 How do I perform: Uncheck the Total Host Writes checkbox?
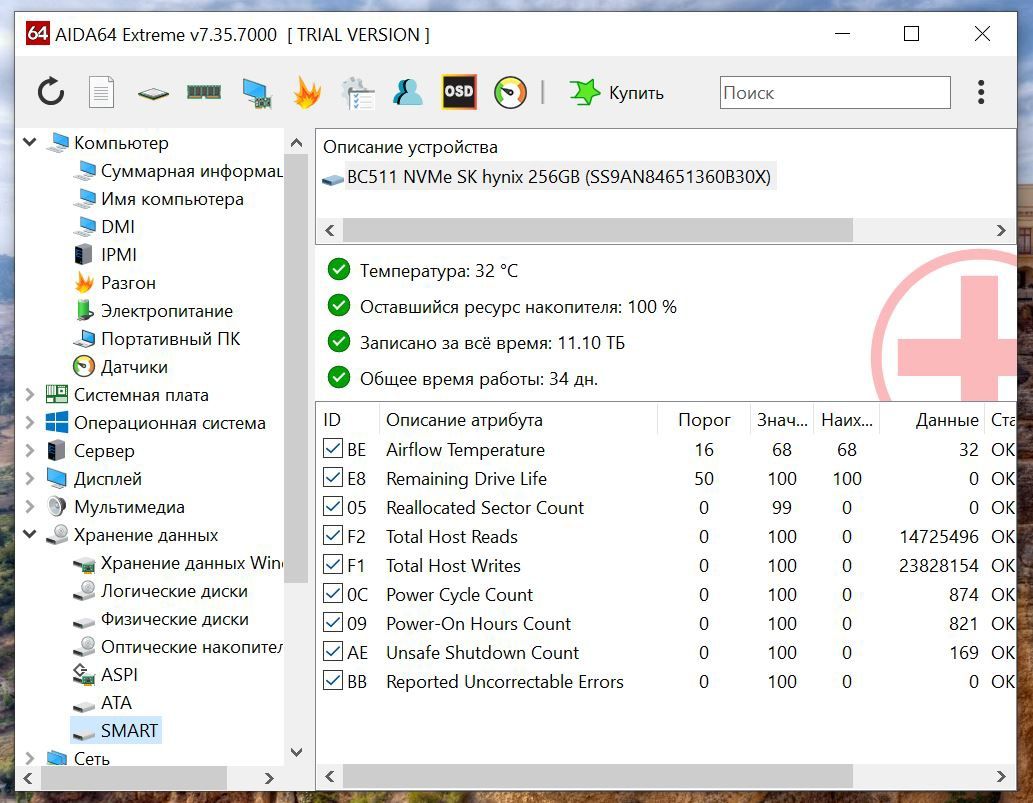pyautogui.click(x=333, y=565)
